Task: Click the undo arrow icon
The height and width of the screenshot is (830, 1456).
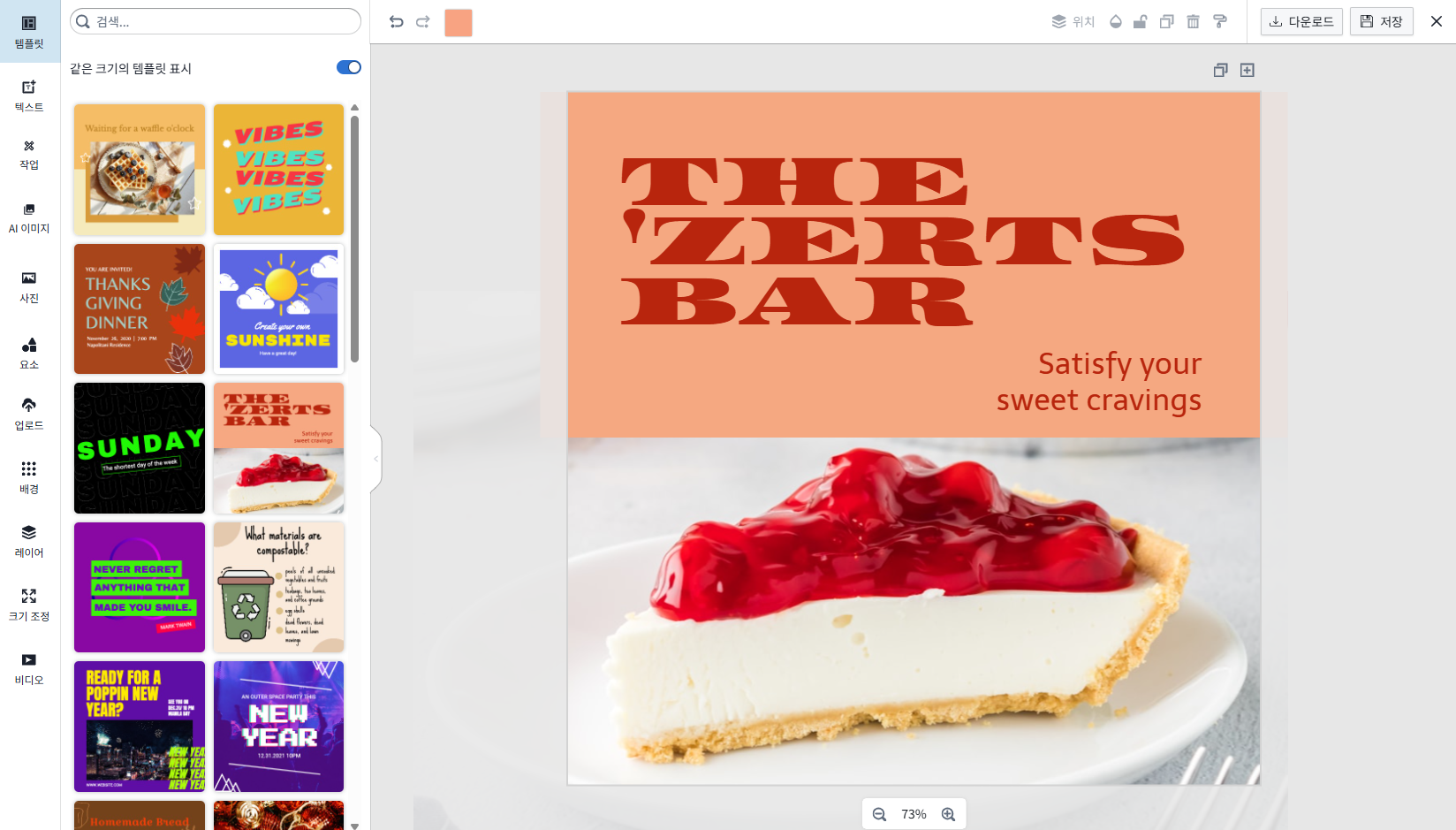Action: coord(397,22)
